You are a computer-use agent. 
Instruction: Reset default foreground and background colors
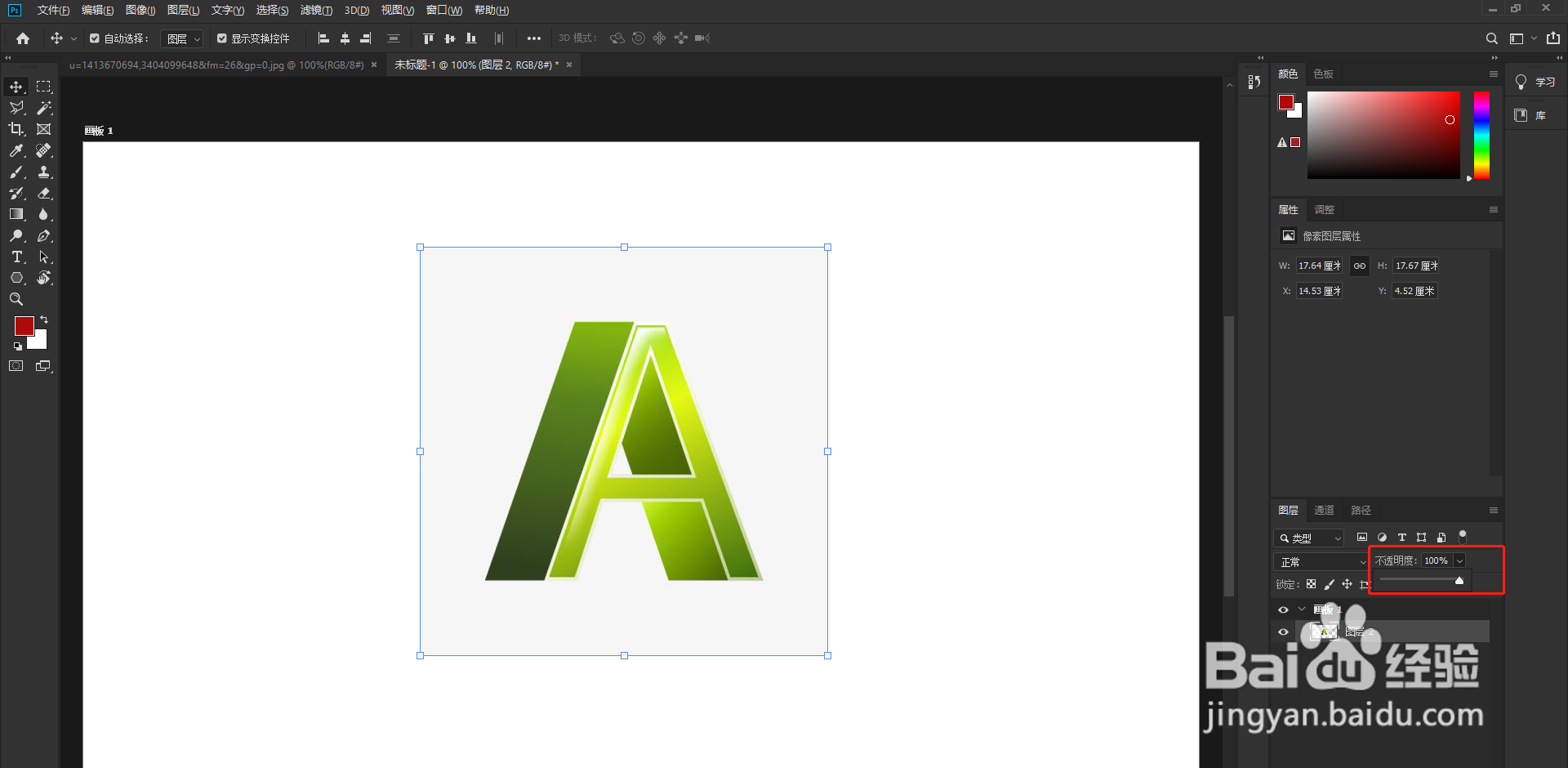[x=18, y=346]
